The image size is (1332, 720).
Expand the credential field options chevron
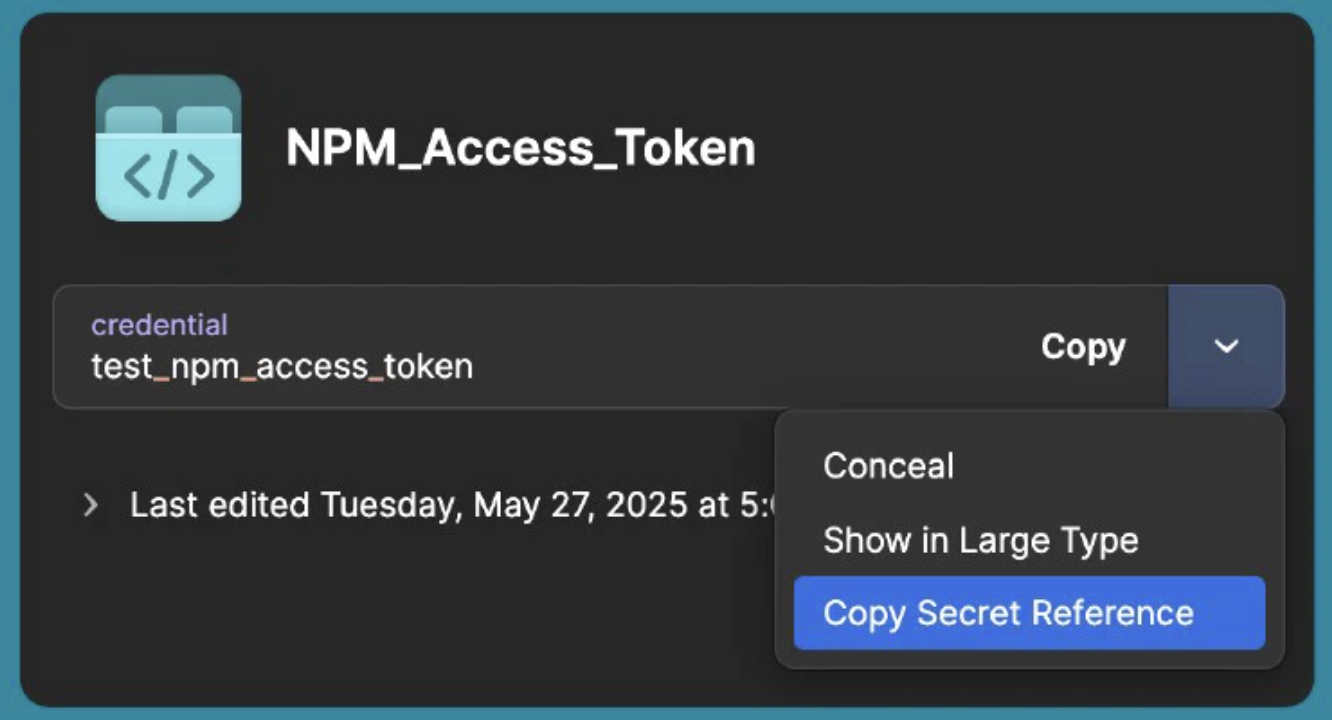(1225, 347)
